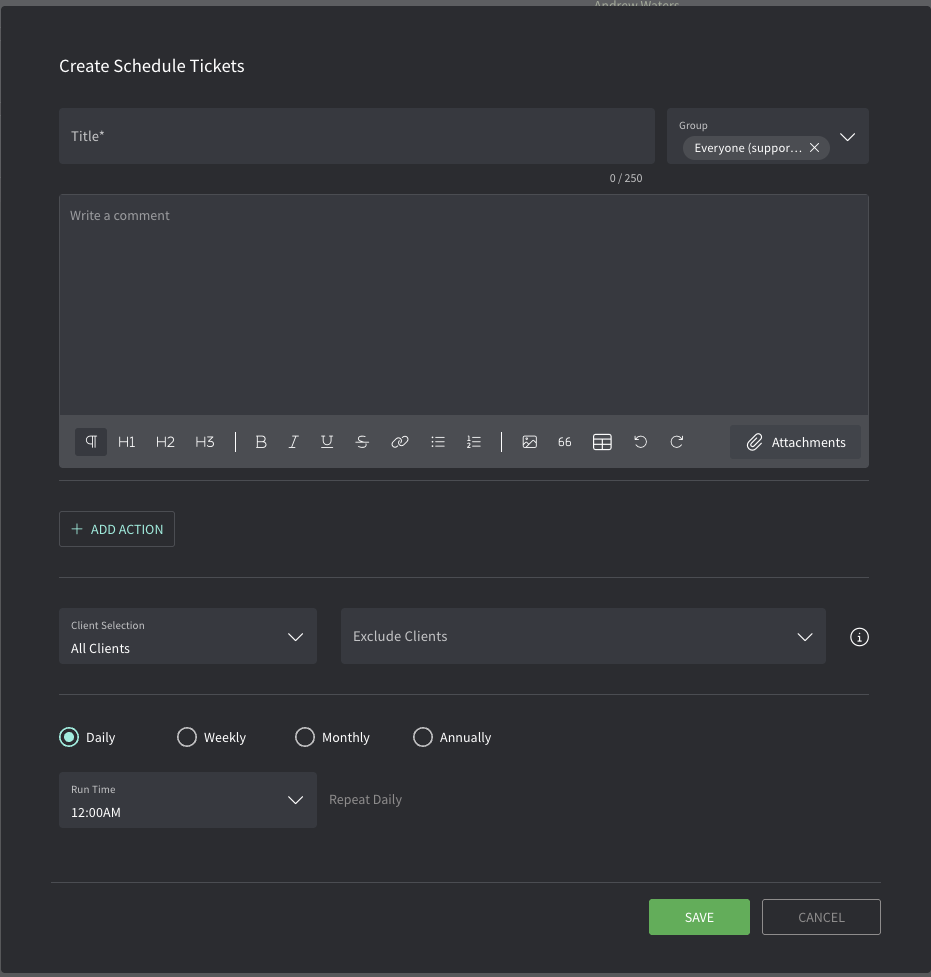The image size is (931, 977).
Task: Apply italic formatting
Action: [x=293, y=442]
